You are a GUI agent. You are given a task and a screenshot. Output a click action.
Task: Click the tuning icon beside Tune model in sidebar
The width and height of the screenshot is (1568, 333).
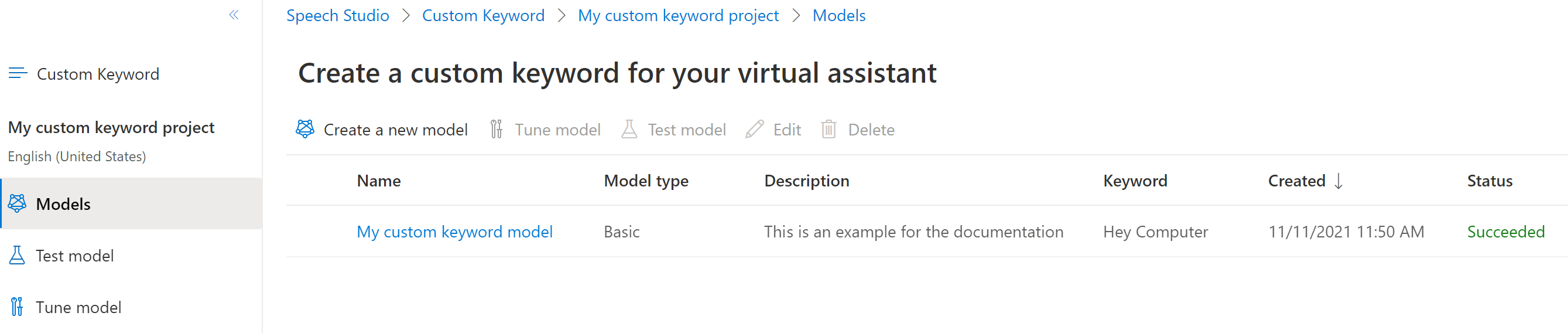[x=17, y=307]
